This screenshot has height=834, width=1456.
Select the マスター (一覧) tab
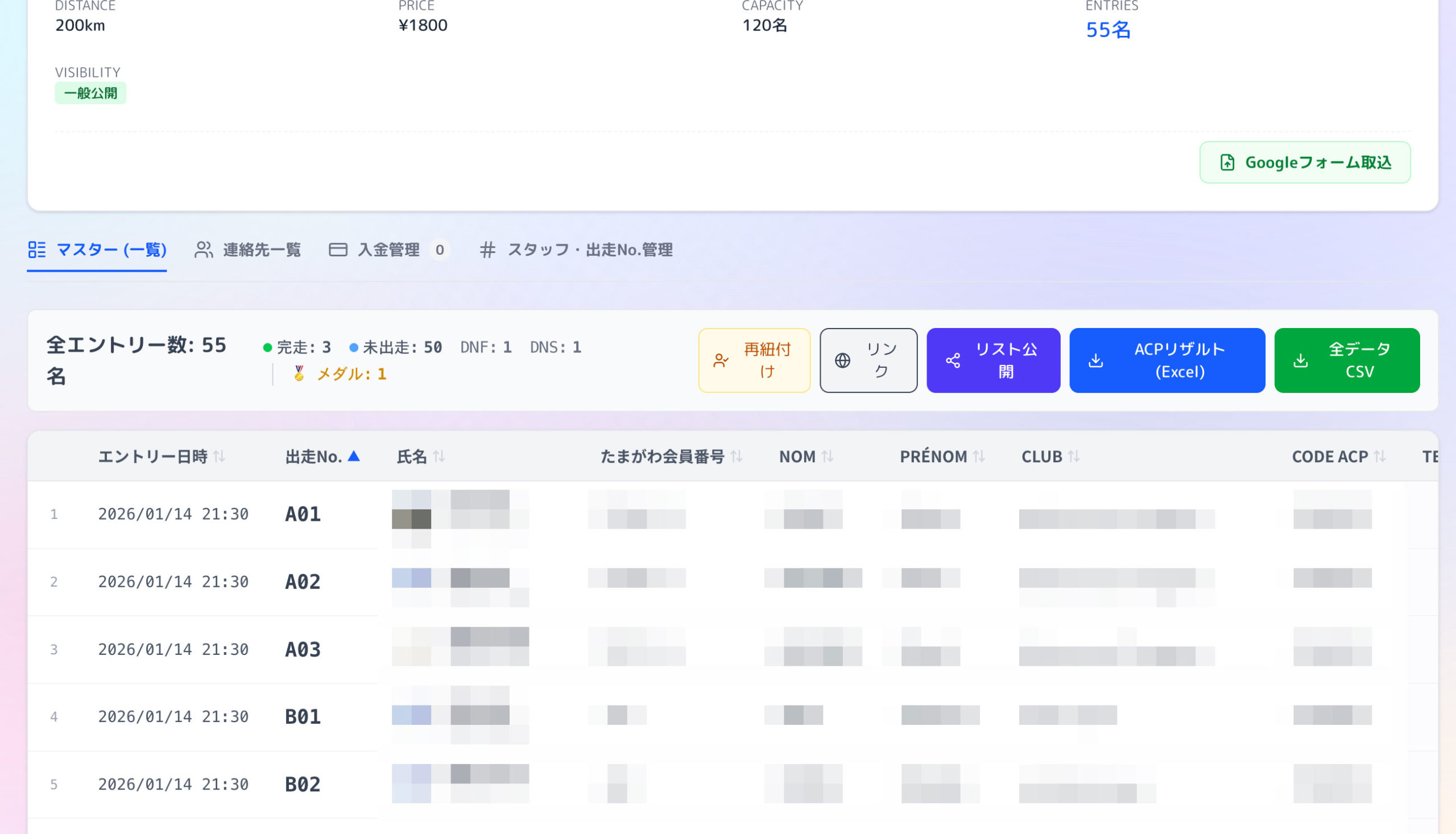click(x=97, y=250)
